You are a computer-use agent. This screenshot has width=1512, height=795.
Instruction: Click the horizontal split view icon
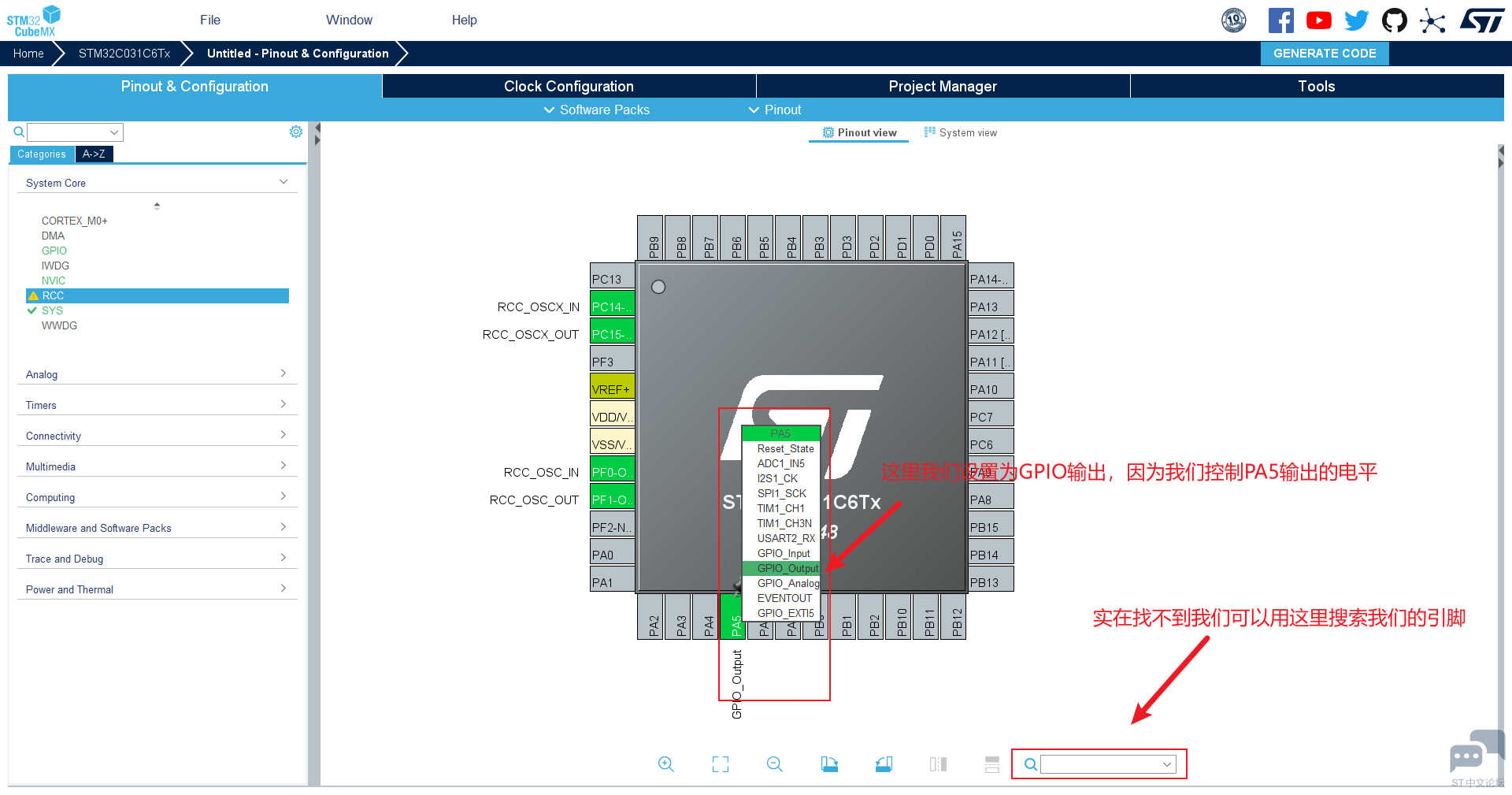992,764
